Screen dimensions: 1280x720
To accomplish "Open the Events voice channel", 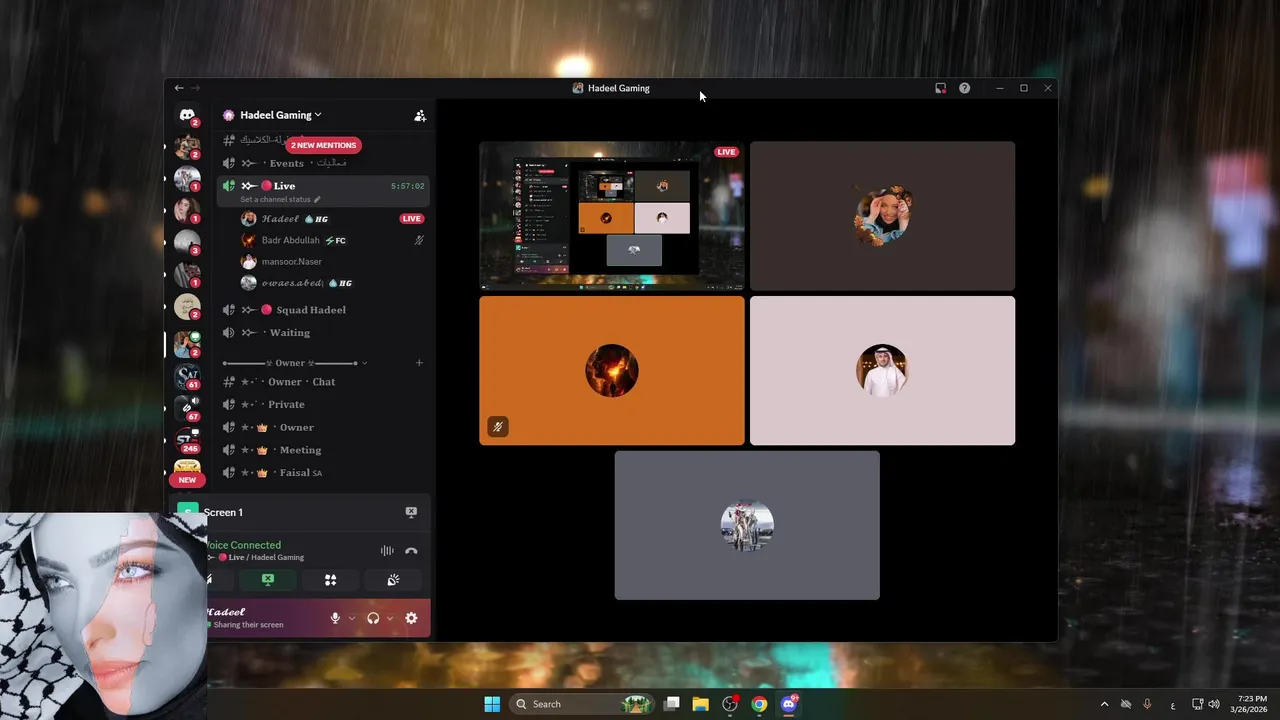I will (324, 163).
